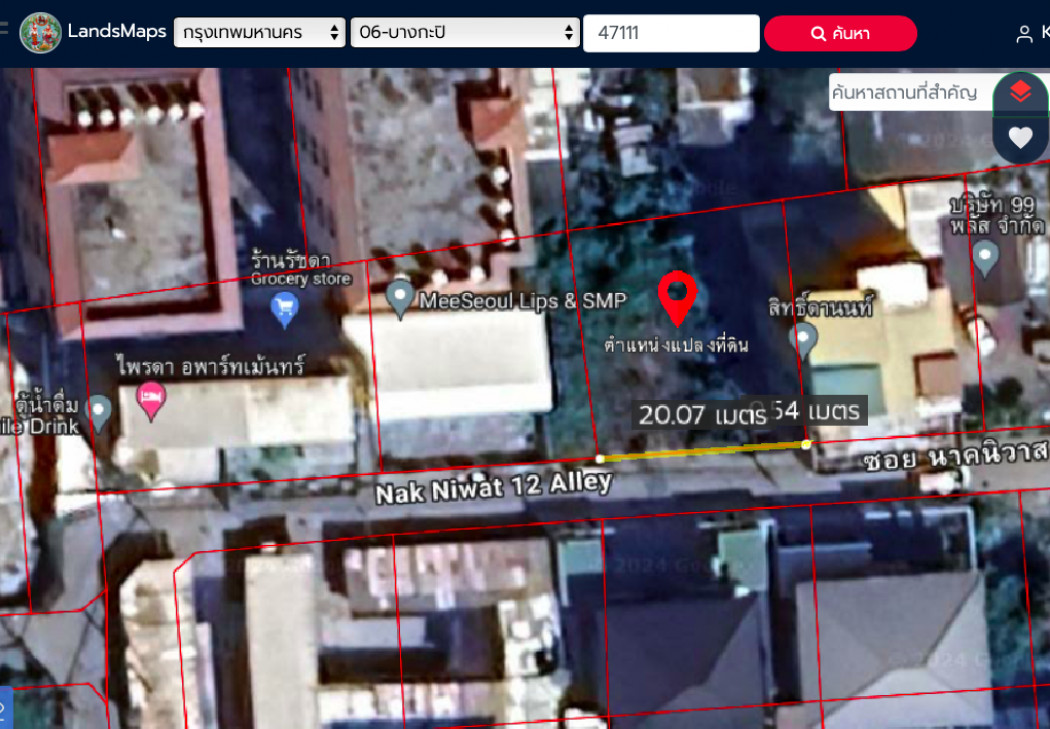
Task: Open the user account icon
Action: point(1024,34)
